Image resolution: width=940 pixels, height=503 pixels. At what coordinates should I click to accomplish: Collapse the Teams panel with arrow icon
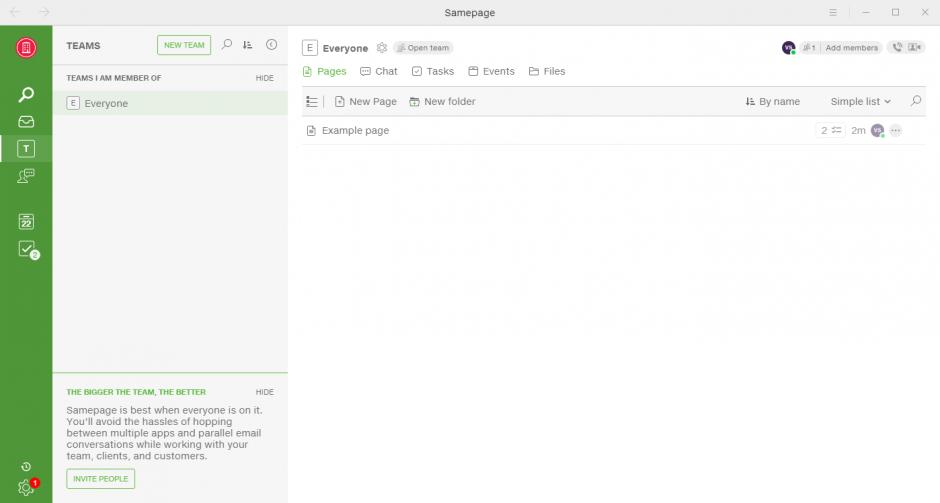pyautogui.click(x=272, y=45)
